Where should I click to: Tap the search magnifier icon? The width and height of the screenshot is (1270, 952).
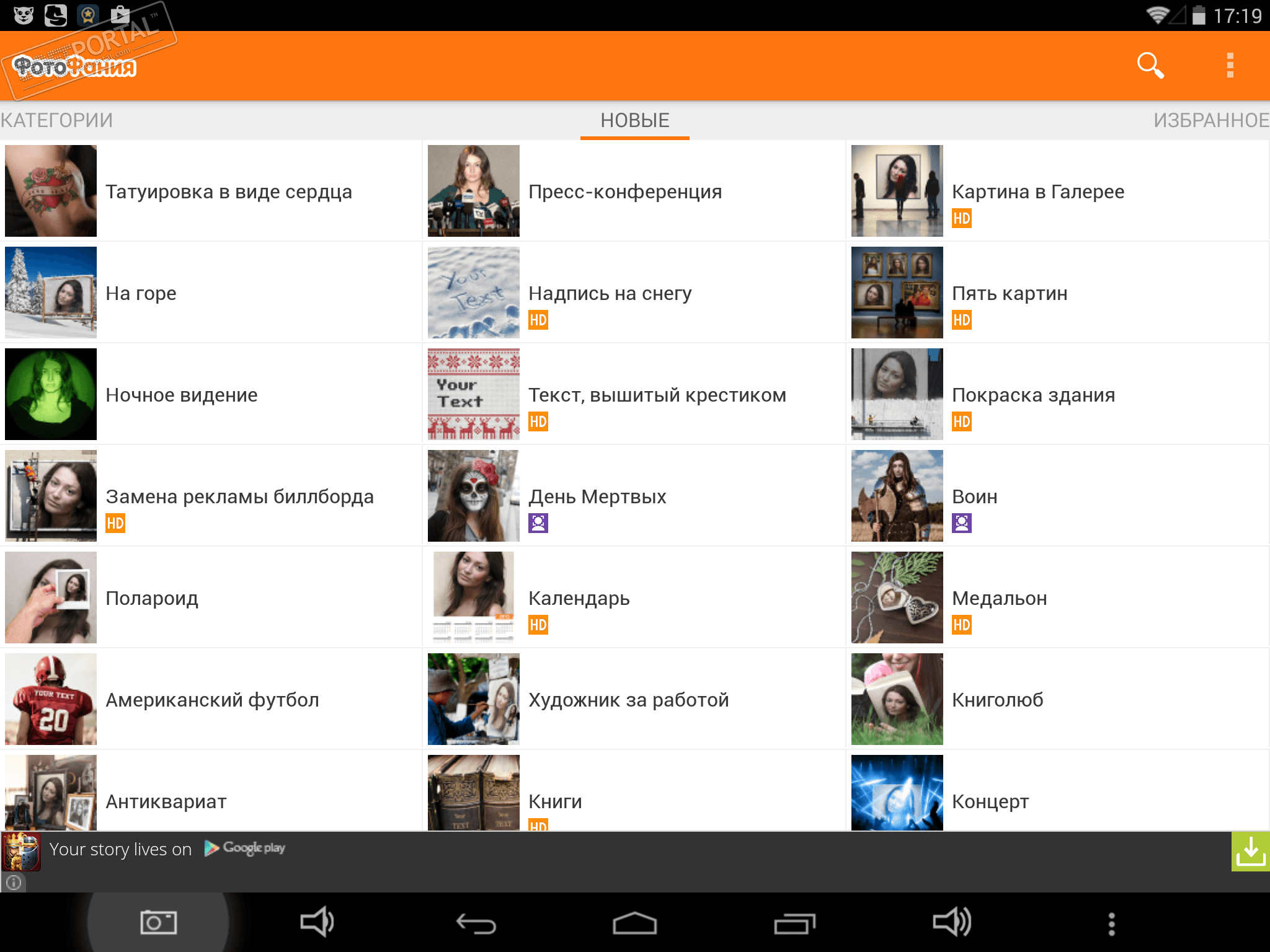[x=1150, y=65]
